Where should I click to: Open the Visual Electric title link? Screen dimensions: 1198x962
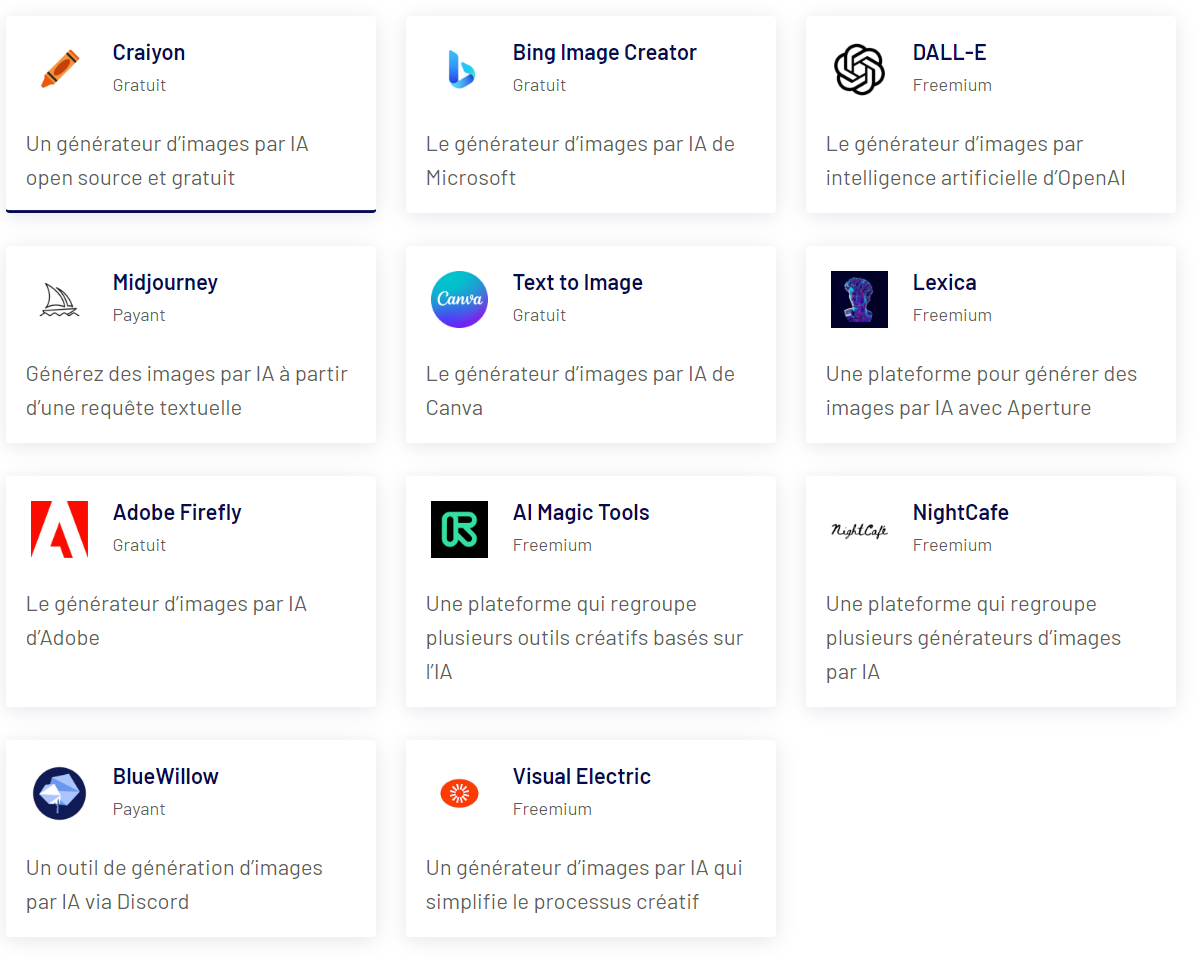click(x=581, y=776)
